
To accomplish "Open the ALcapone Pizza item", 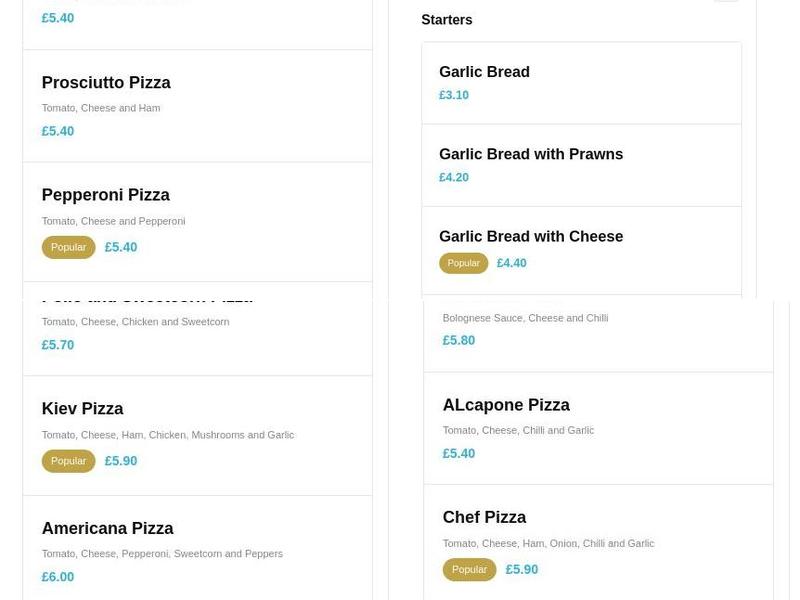I will [506, 405].
